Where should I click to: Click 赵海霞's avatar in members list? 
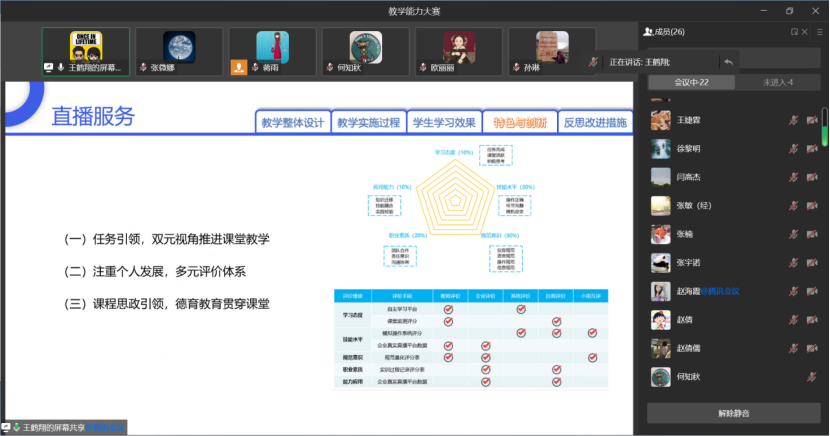660,292
